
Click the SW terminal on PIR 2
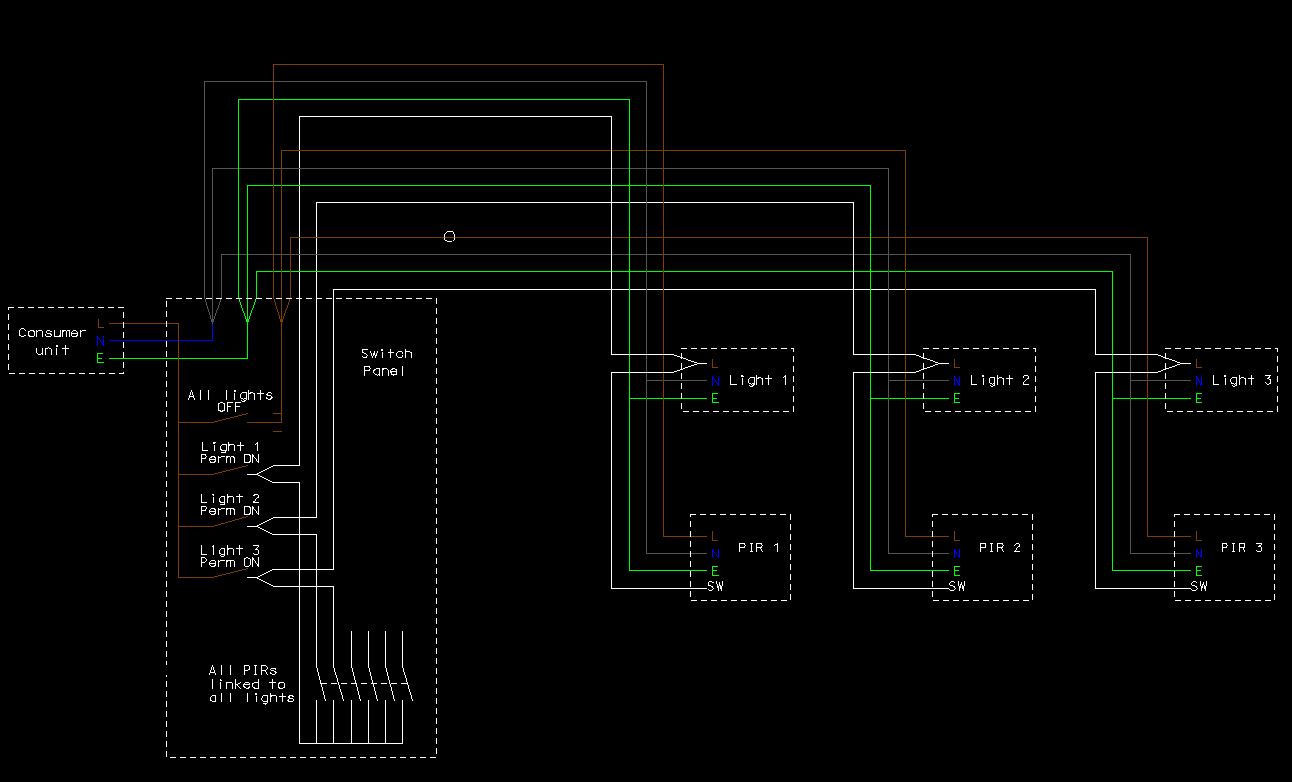pos(957,587)
